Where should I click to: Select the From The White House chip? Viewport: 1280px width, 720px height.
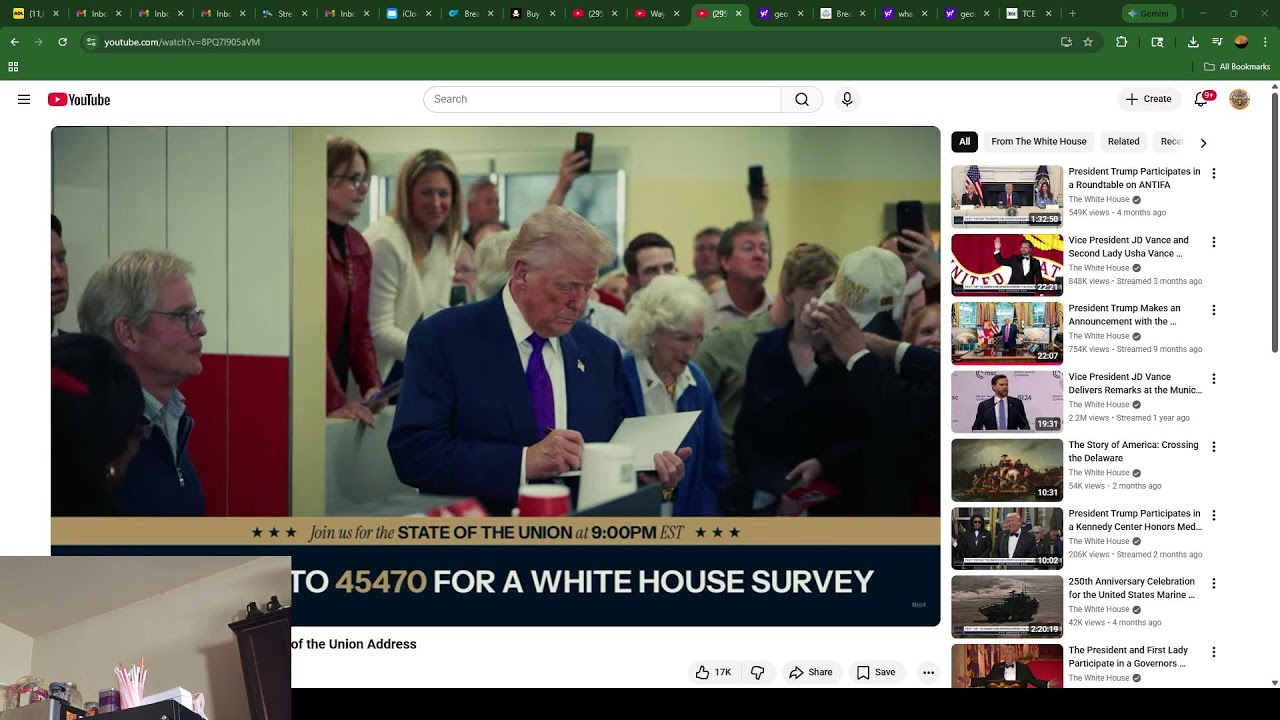tap(1038, 142)
